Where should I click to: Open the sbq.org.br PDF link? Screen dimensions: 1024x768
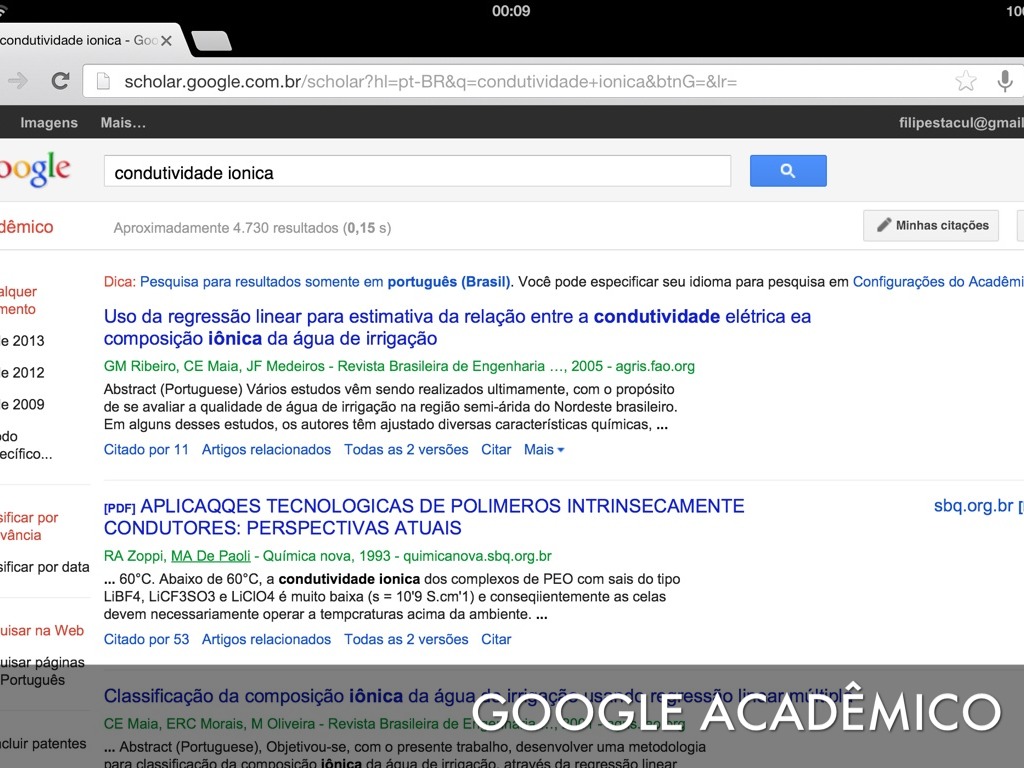(x=973, y=506)
